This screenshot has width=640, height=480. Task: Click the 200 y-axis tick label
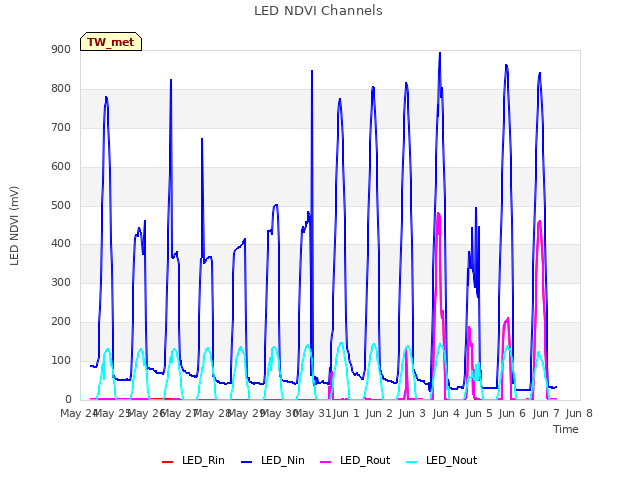click(x=61, y=321)
